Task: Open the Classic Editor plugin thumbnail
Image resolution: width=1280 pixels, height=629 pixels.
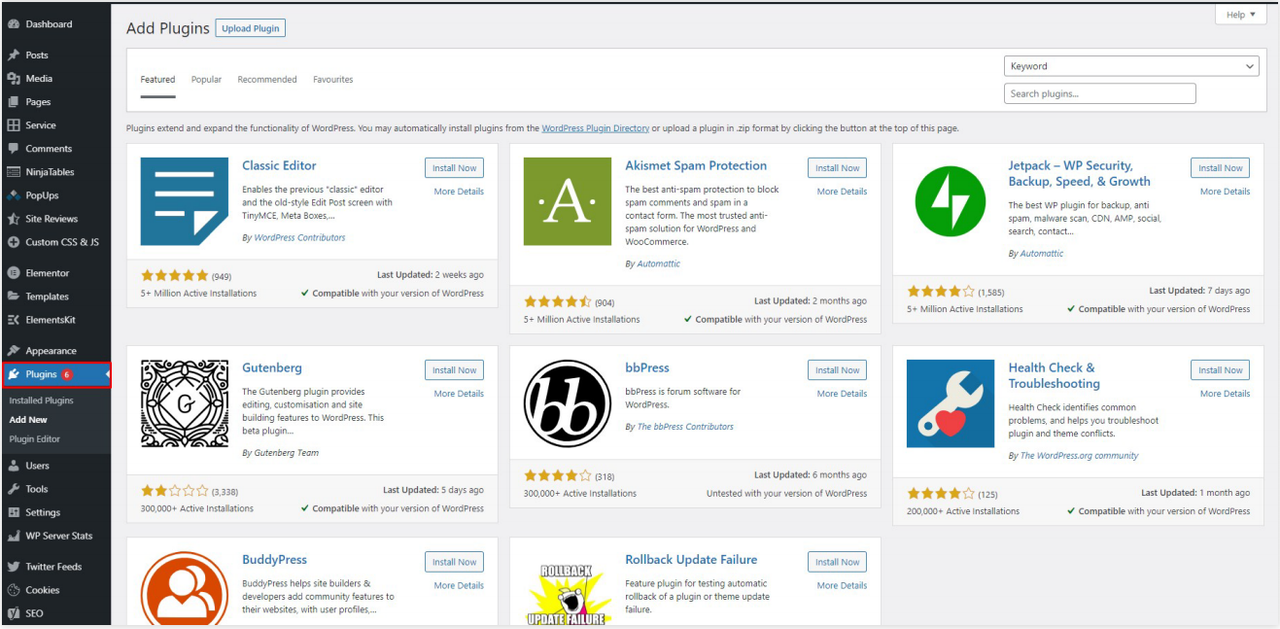Action: pyautogui.click(x=184, y=201)
